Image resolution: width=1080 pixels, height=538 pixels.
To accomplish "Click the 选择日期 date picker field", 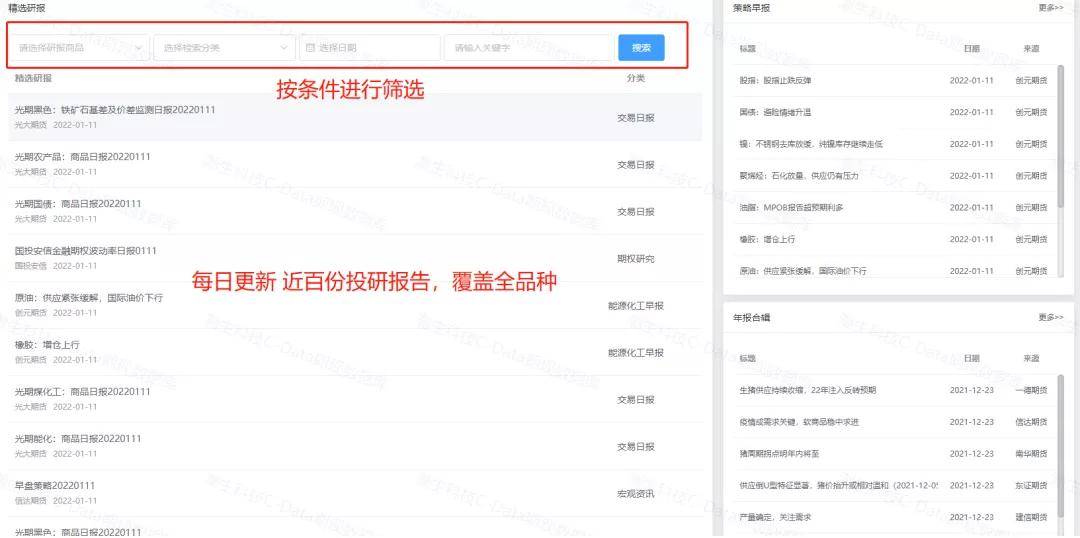I will 370,48.
